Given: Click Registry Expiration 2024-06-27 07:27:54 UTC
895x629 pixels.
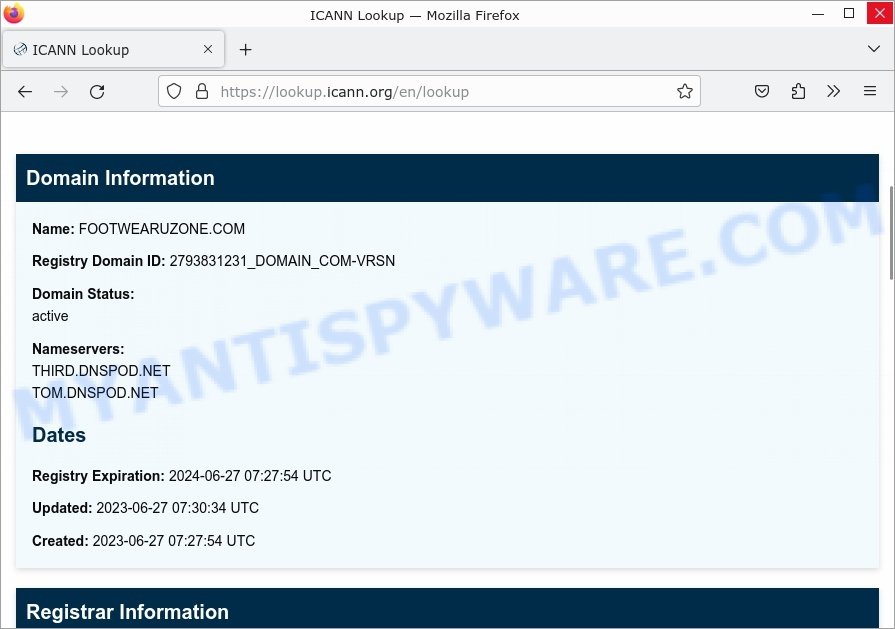Looking at the screenshot, I should [x=250, y=476].
